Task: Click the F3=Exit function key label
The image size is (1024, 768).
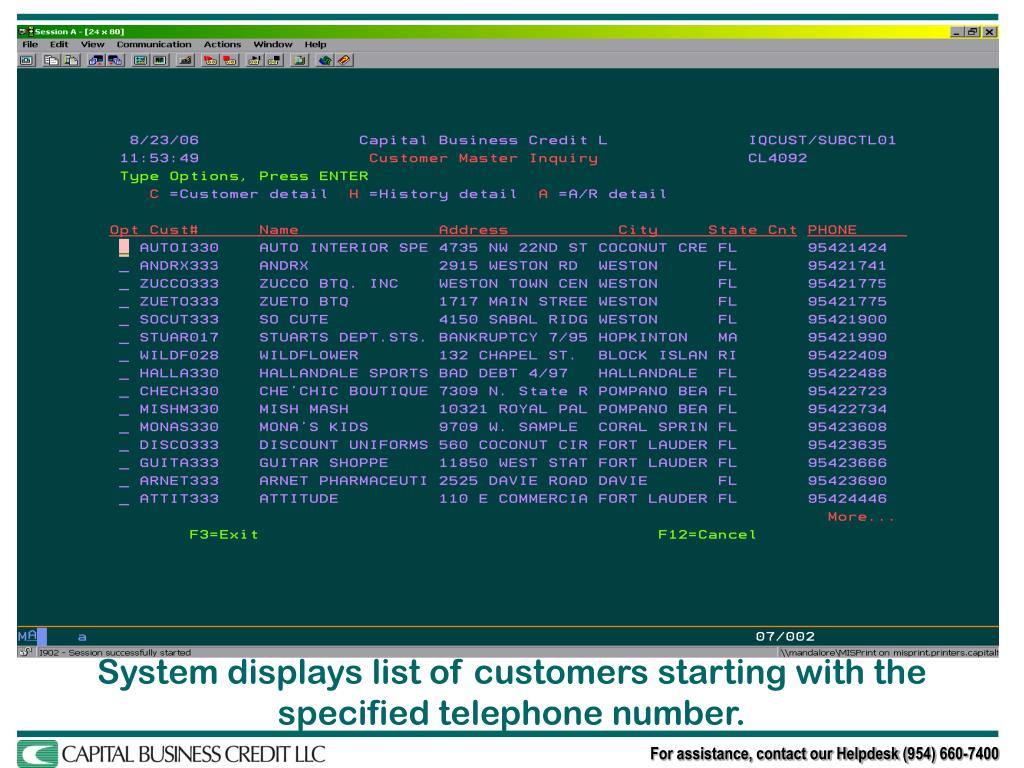Action: tap(224, 535)
